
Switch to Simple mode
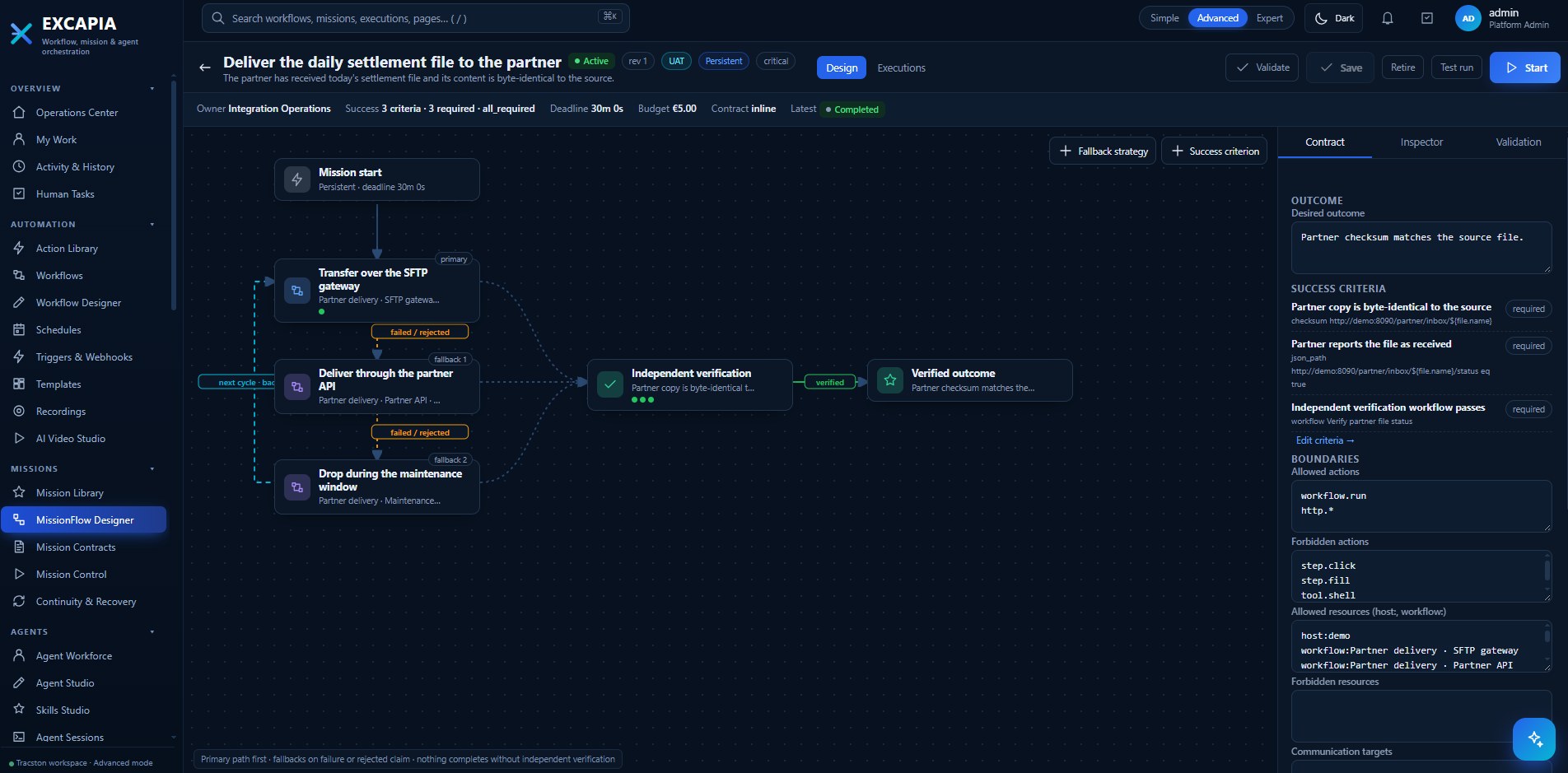click(1164, 18)
